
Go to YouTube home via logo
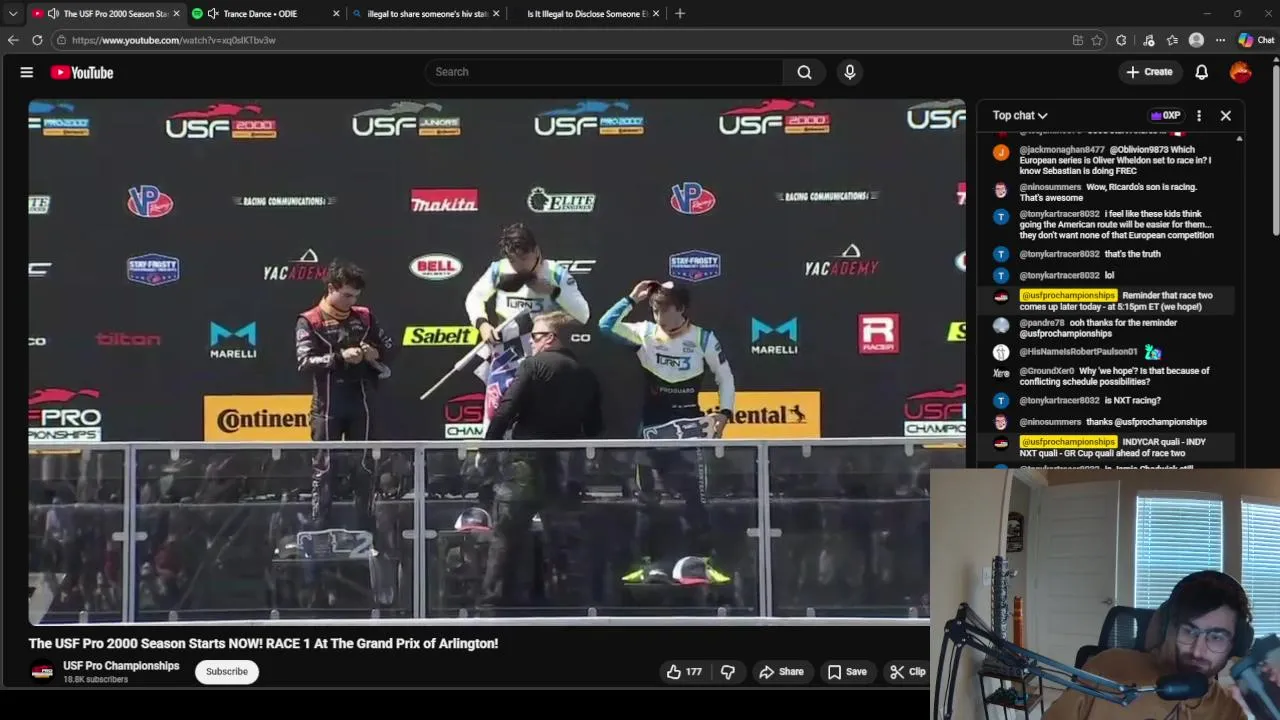(82, 72)
